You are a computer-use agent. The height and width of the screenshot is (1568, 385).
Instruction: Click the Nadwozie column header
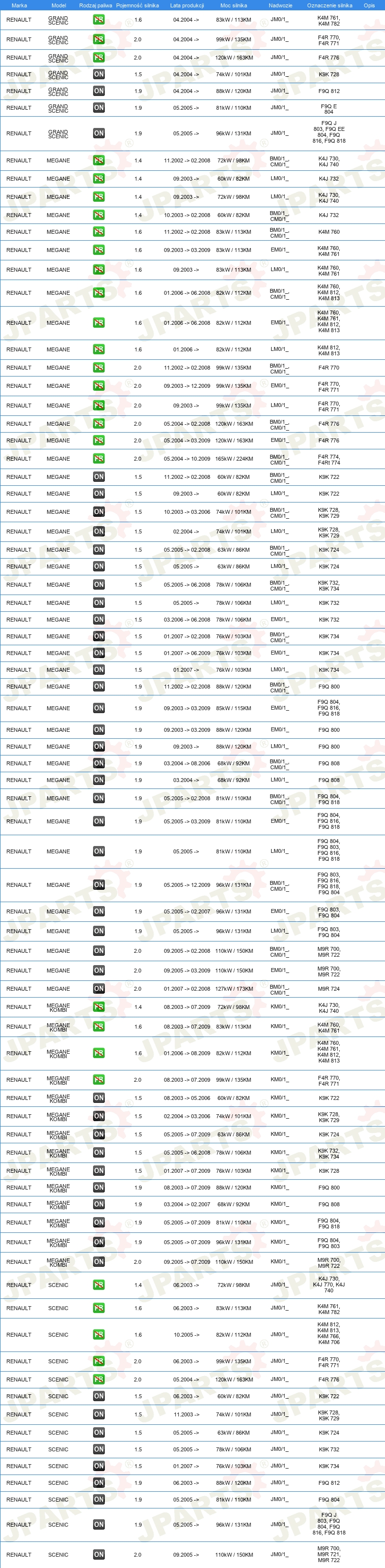[280, 5]
